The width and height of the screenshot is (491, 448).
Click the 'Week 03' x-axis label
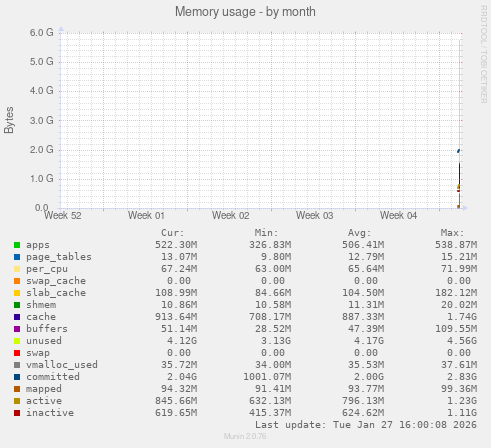pos(315,216)
